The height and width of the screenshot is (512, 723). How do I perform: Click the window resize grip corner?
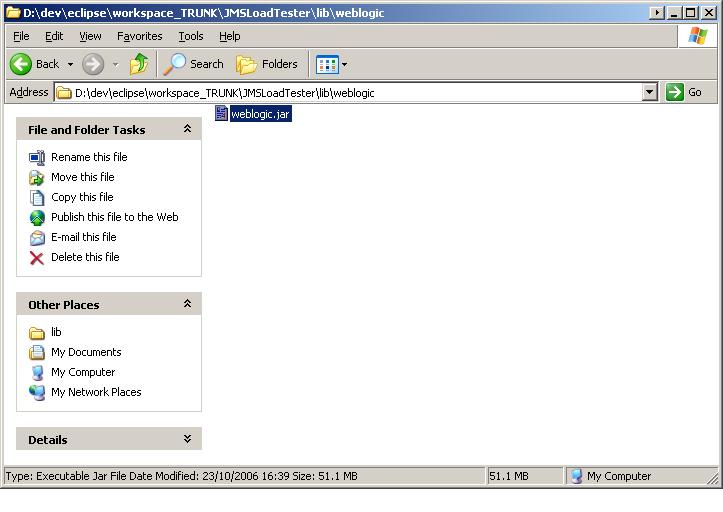click(713, 478)
